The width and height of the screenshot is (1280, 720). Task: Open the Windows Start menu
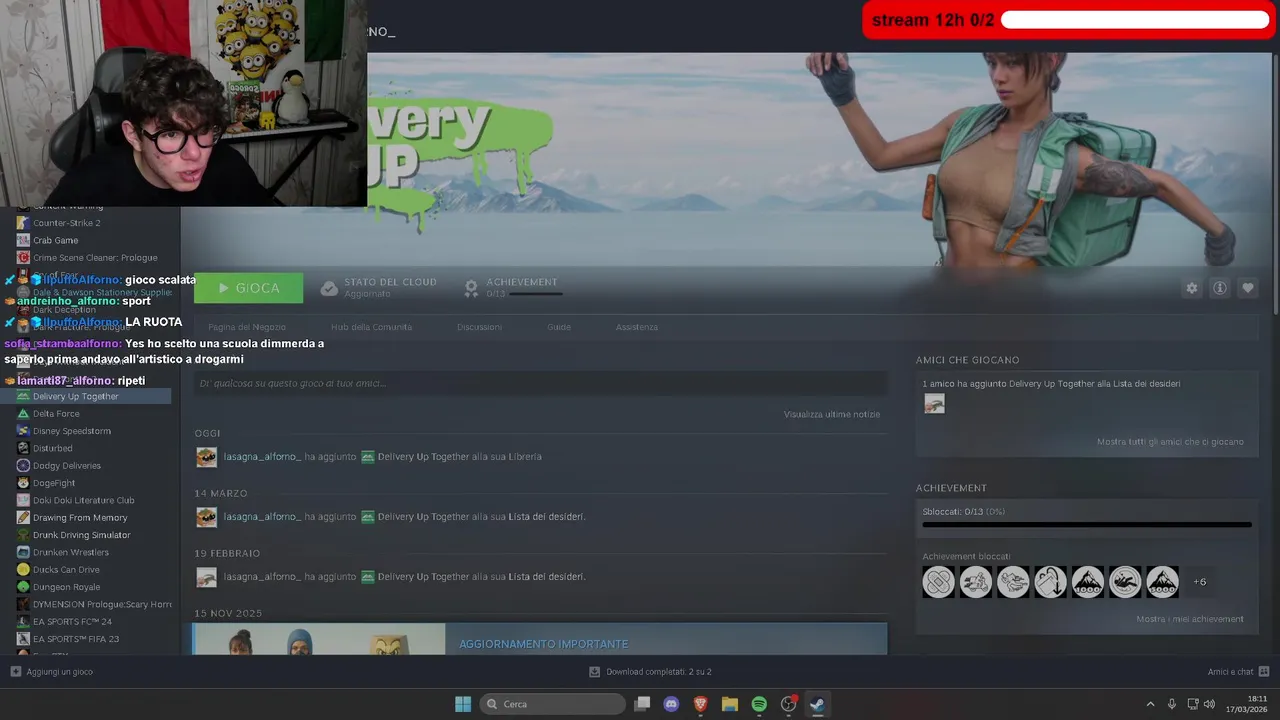click(x=463, y=704)
